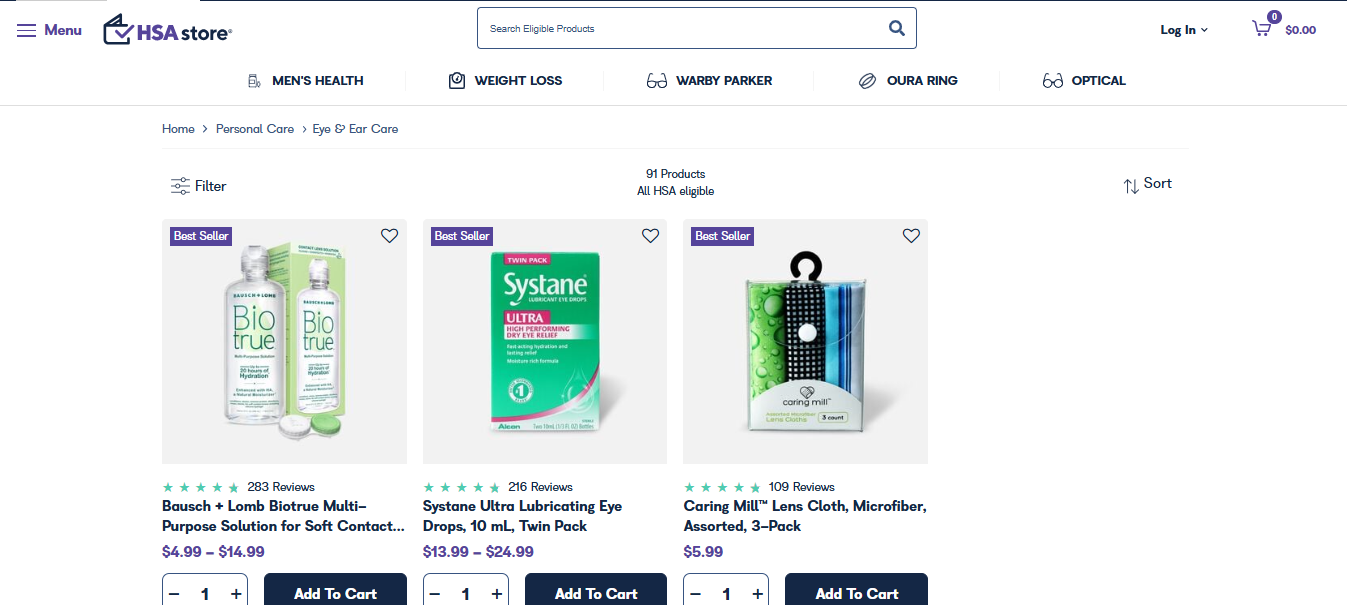1347x605 pixels.
Task: Click the Search Eligible Products field
Action: tap(680, 28)
